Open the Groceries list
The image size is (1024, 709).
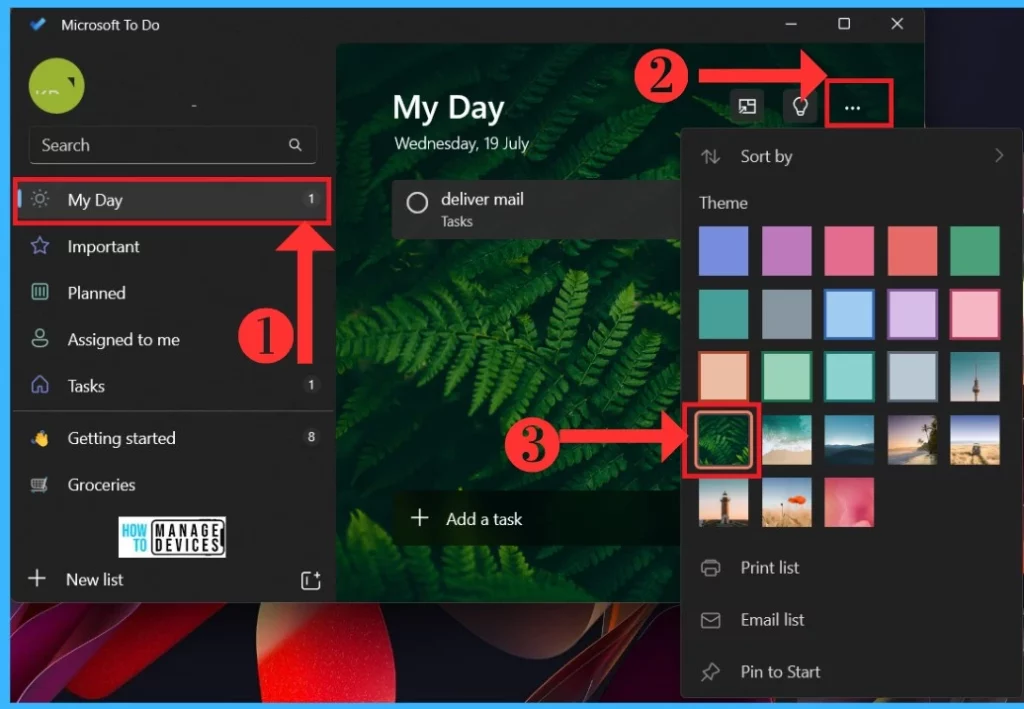[x=172, y=484]
